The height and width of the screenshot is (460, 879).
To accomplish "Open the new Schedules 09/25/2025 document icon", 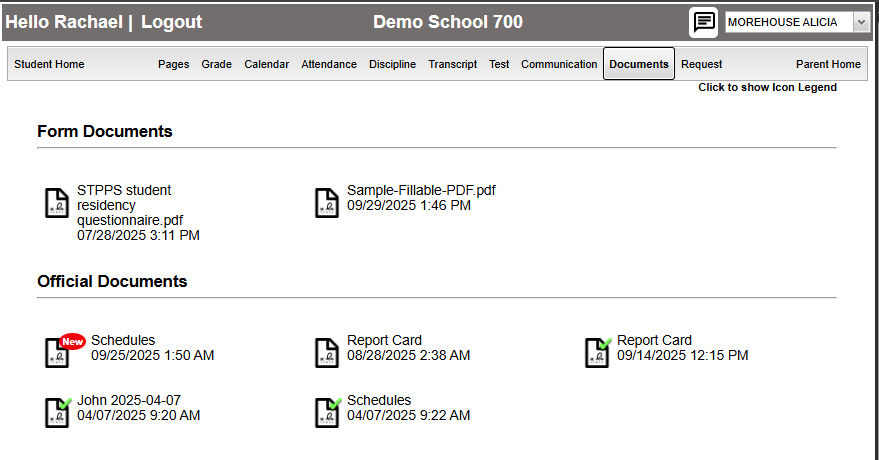I will 58,352.
